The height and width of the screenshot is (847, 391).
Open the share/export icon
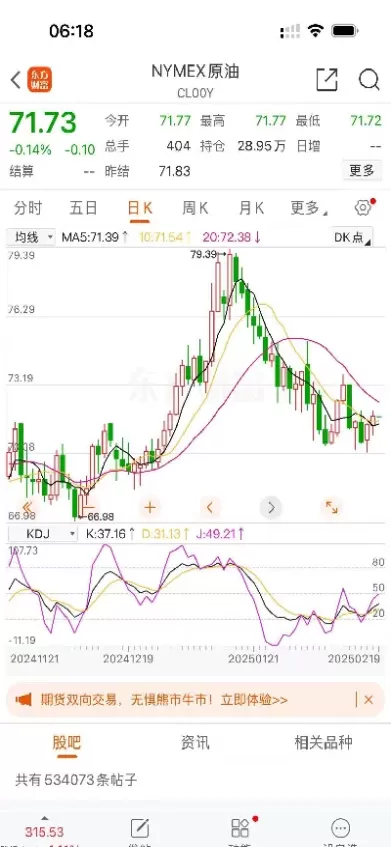coord(327,80)
